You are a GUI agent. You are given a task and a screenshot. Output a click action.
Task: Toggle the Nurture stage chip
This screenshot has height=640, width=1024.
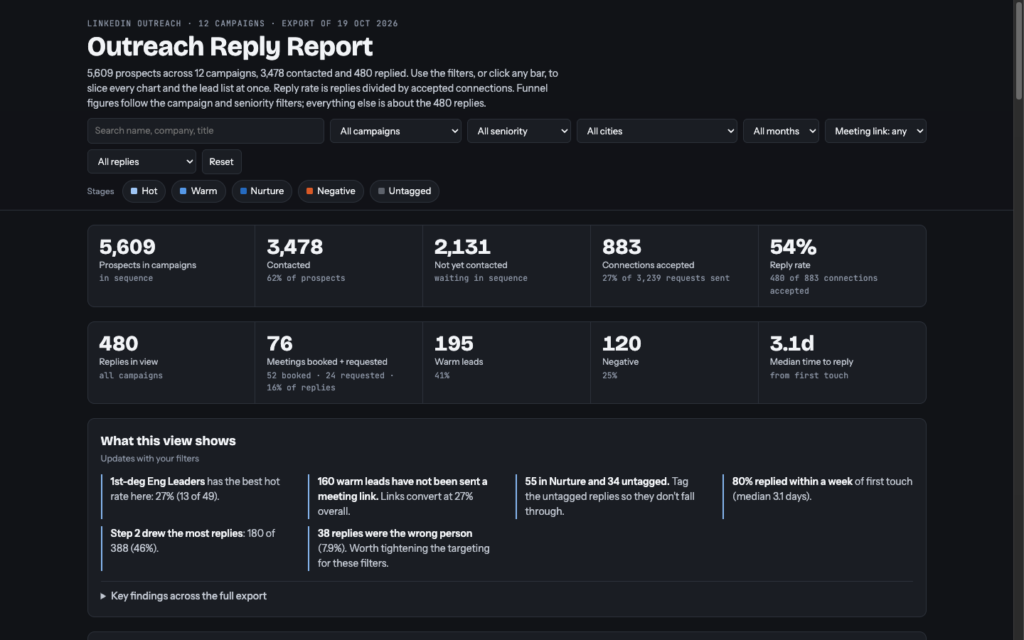pos(262,191)
